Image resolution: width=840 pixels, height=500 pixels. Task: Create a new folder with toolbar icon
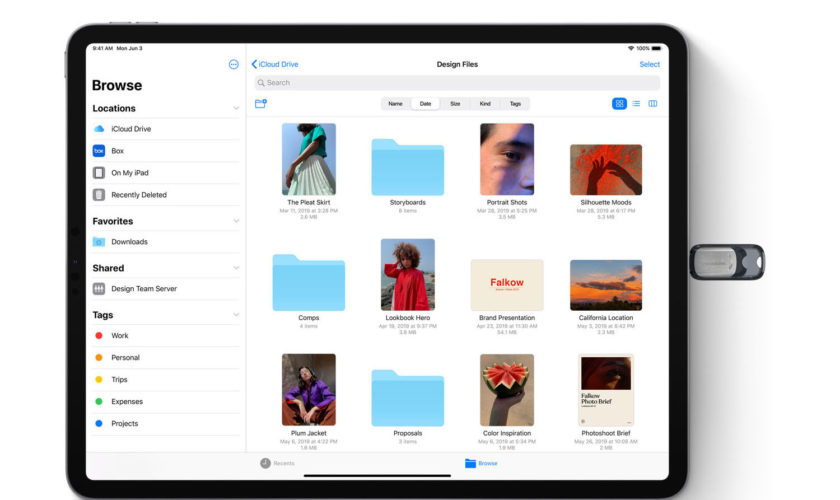pyautogui.click(x=261, y=103)
